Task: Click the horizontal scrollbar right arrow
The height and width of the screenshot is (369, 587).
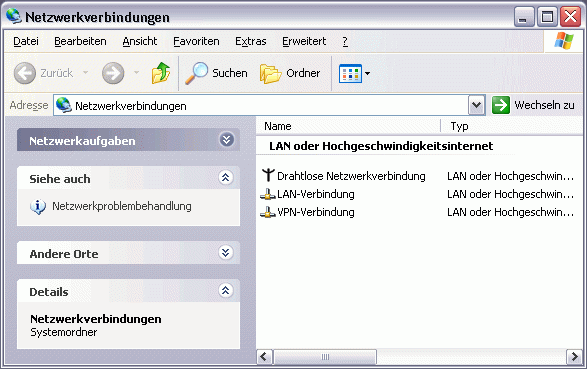Action: [574, 357]
